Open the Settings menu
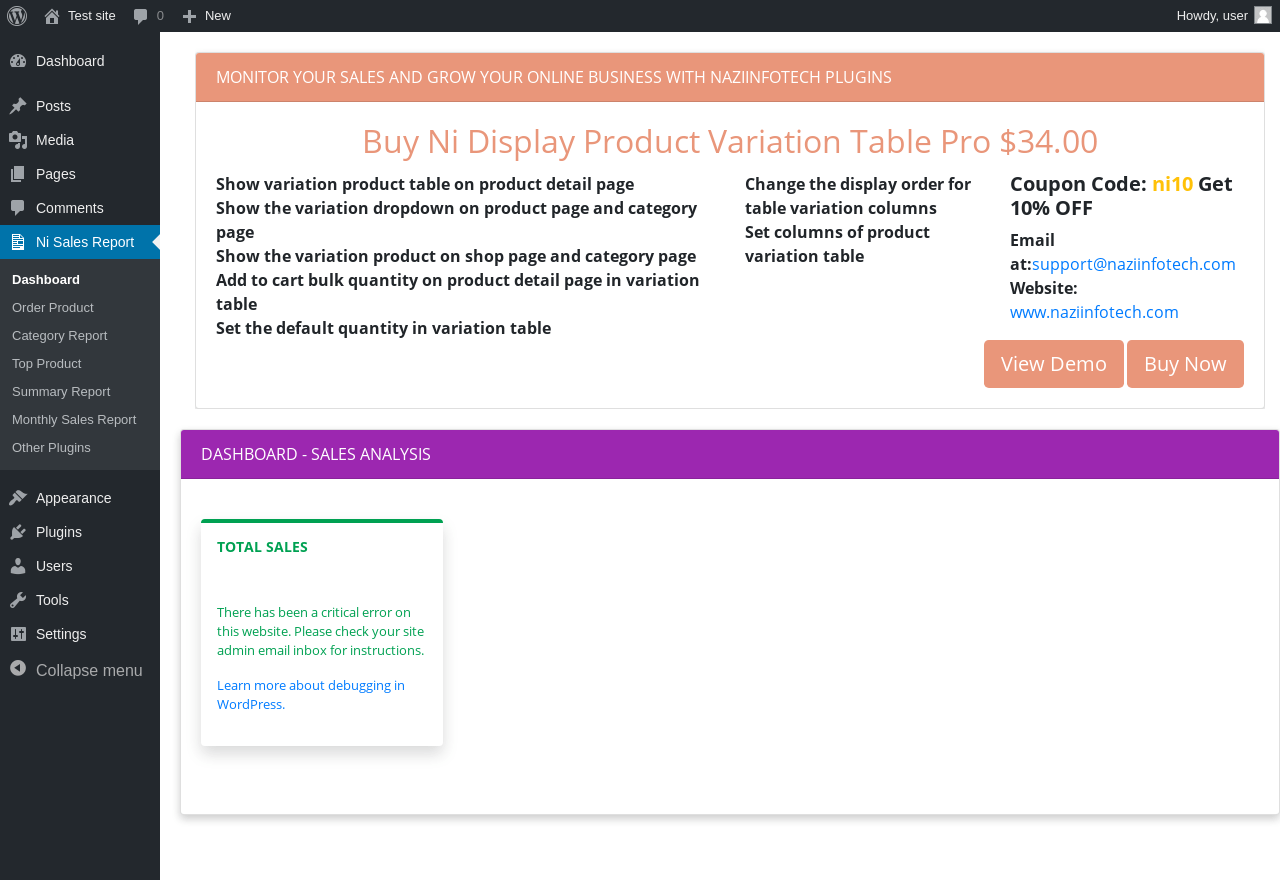The image size is (1280, 880). click(80, 634)
